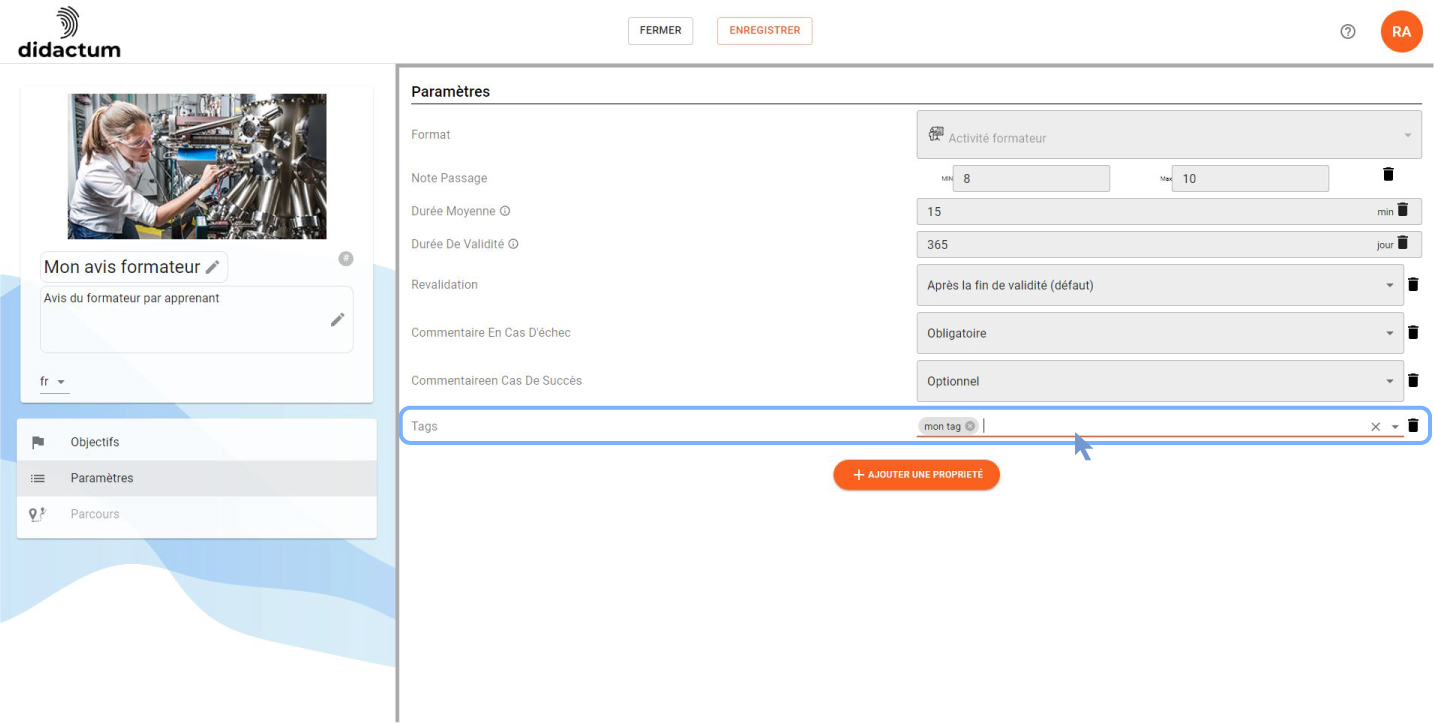The height and width of the screenshot is (723, 1434).
Task: Select Paramètres in sidebar
Action: (x=197, y=478)
